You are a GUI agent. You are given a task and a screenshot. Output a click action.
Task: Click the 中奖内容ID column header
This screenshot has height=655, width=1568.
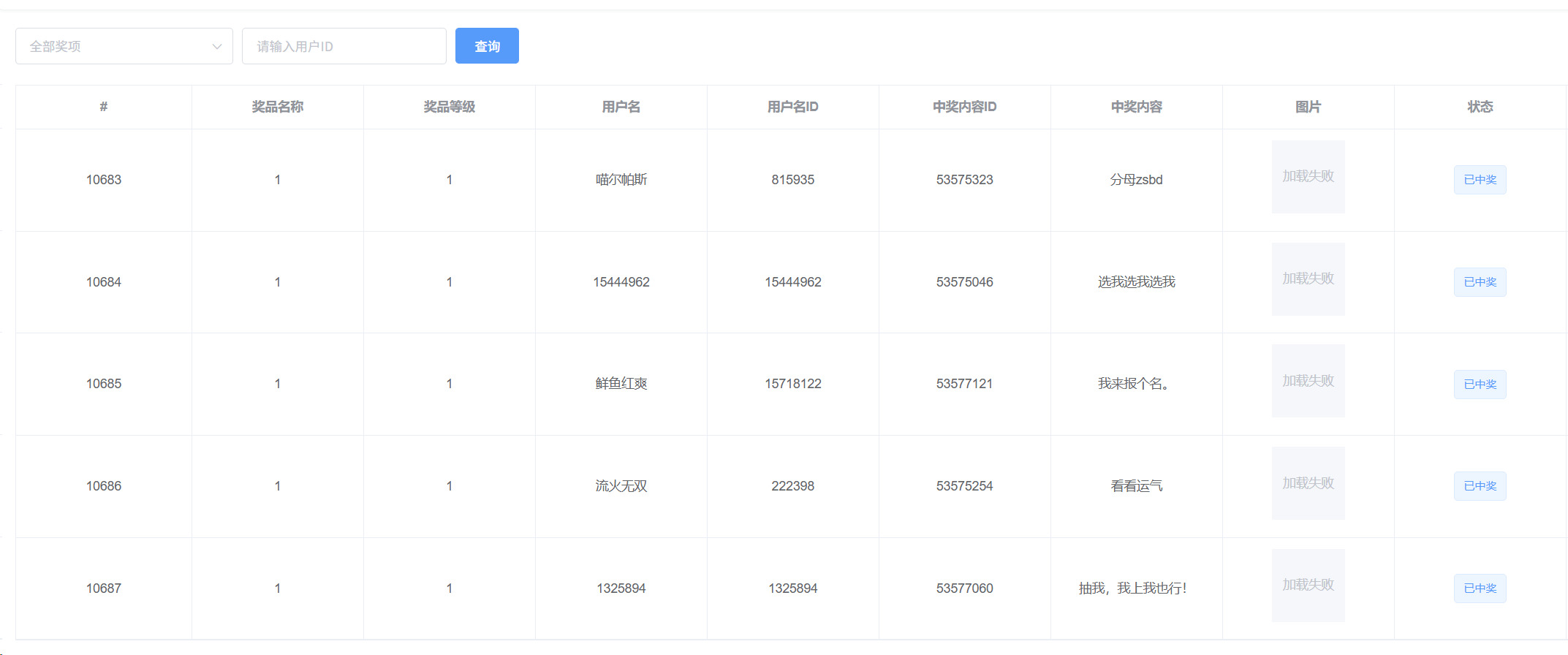tap(964, 107)
